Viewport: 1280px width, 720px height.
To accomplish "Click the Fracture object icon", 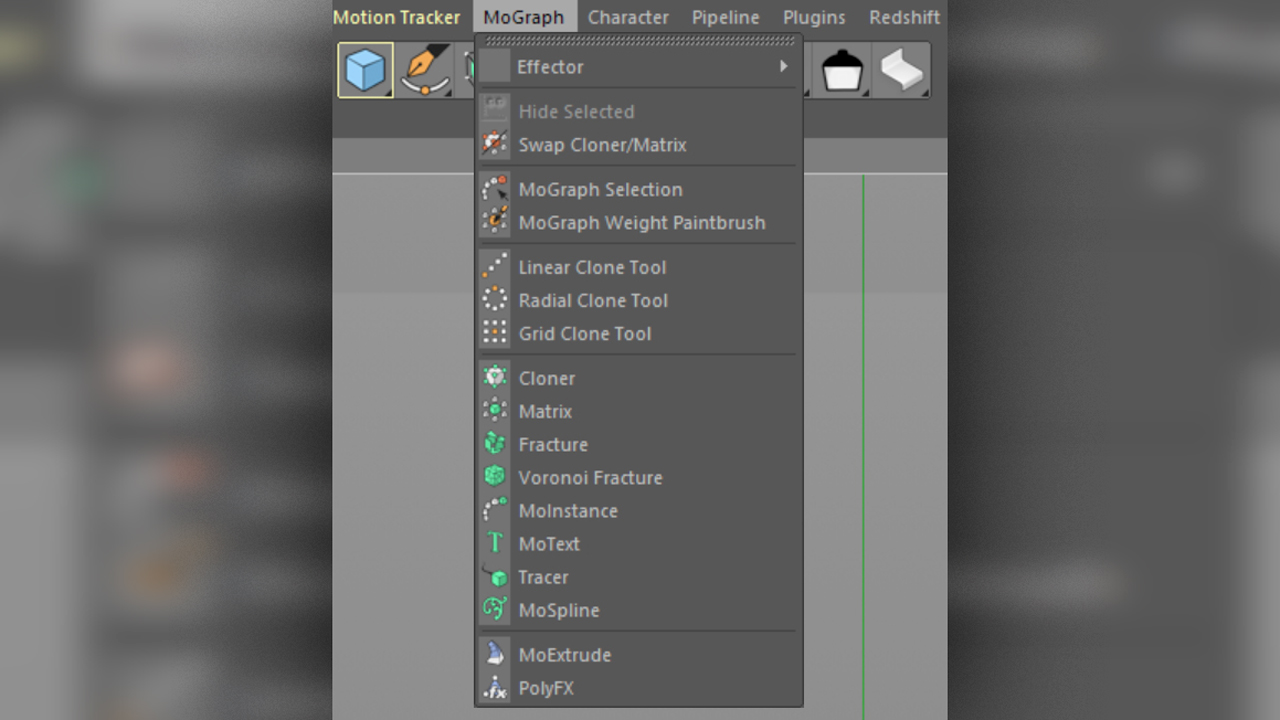I will tap(495, 444).
